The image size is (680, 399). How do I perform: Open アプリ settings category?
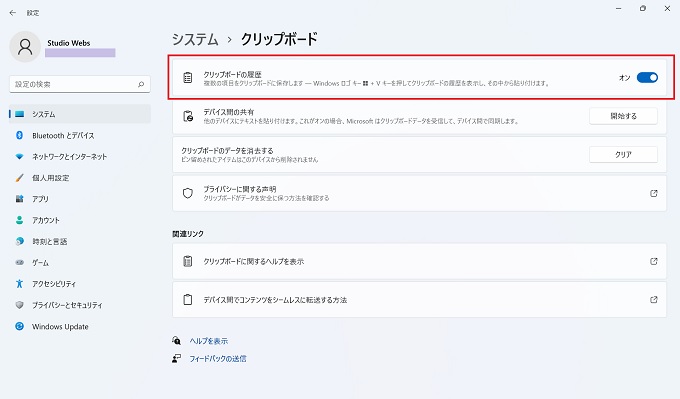click(80, 199)
